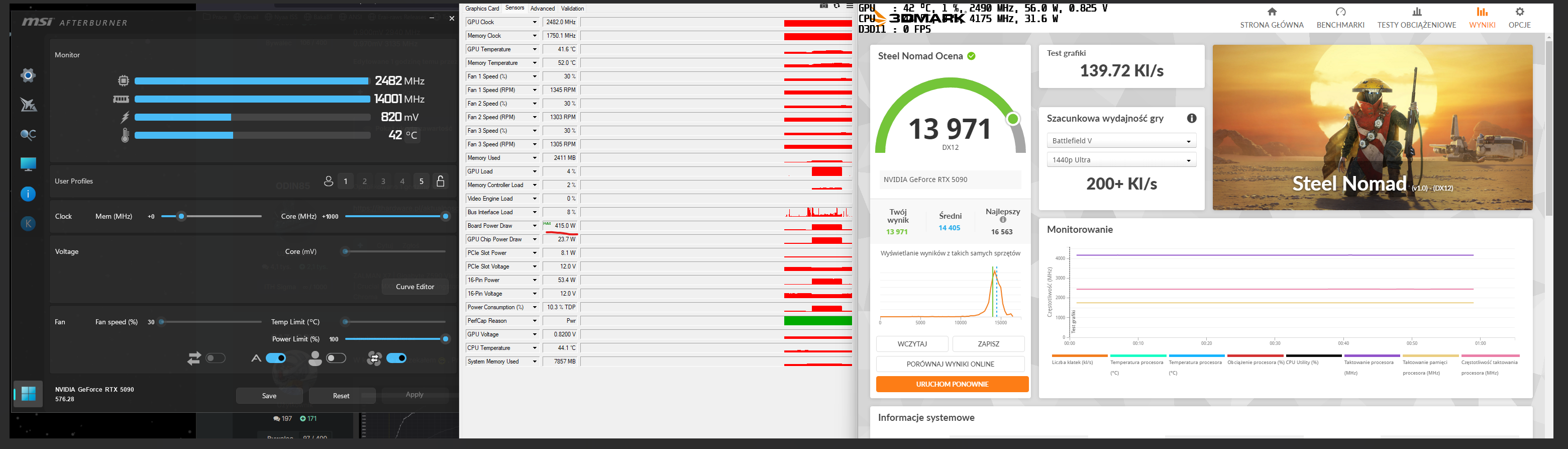The height and width of the screenshot is (449, 1568).
Task: Open Testy Obciążeniowe in 3DMark
Action: click(x=1416, y=18)
